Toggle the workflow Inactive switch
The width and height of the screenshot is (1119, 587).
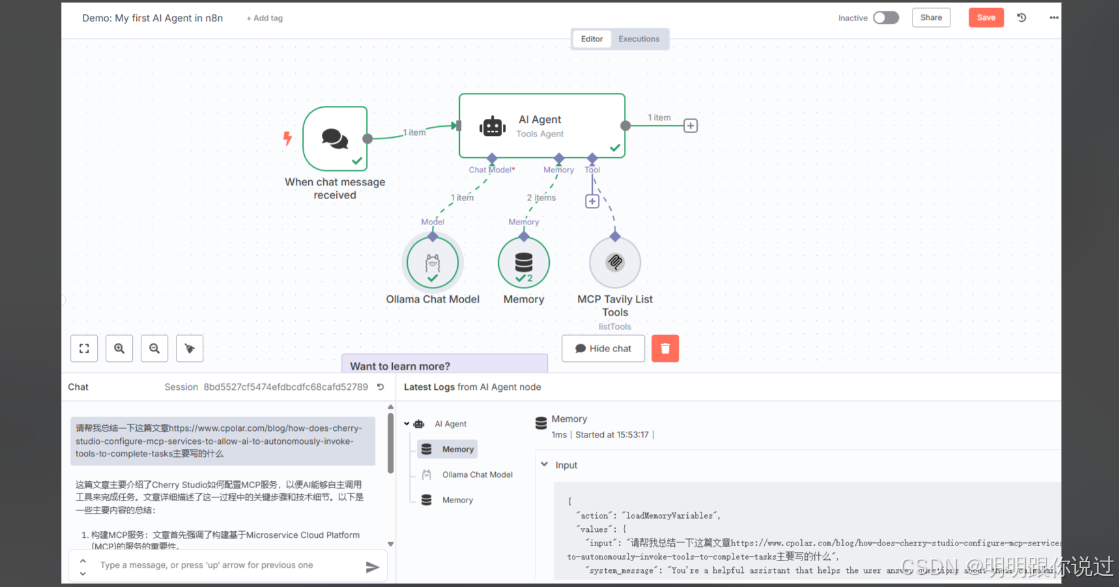[x=886, y=18]
